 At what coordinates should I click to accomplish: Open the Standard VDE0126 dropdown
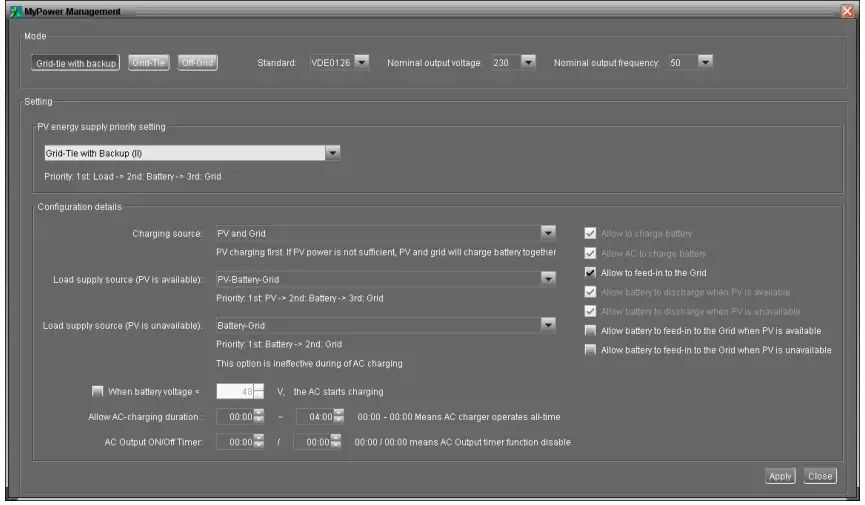[x=361, y=62]
